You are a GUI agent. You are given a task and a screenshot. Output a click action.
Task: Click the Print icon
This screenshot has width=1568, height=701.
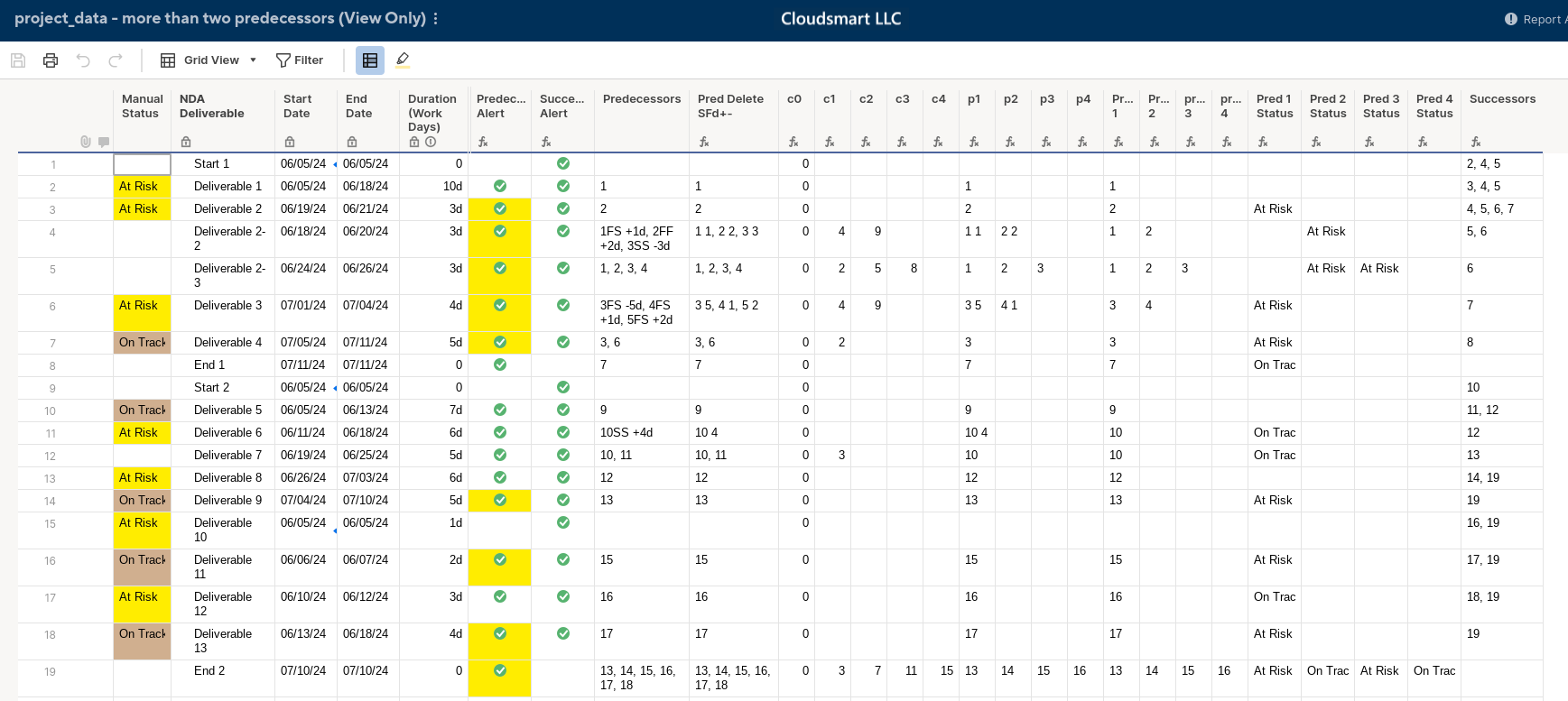click(51, 60)
